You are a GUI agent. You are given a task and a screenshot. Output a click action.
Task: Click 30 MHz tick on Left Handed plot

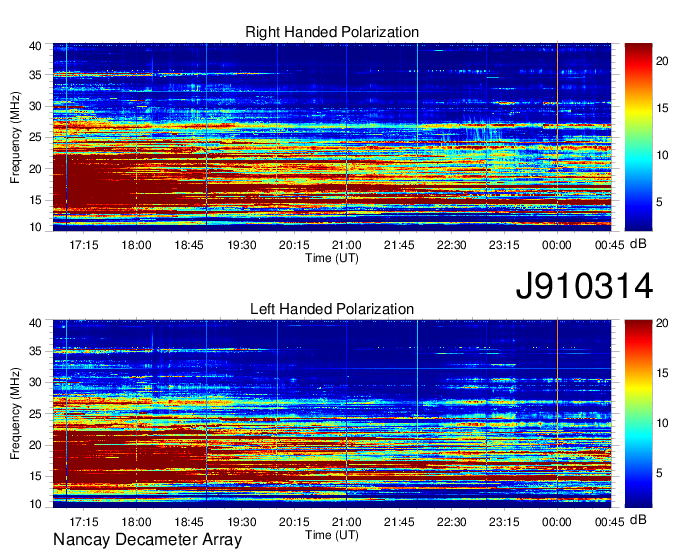[x=35, y=382]
